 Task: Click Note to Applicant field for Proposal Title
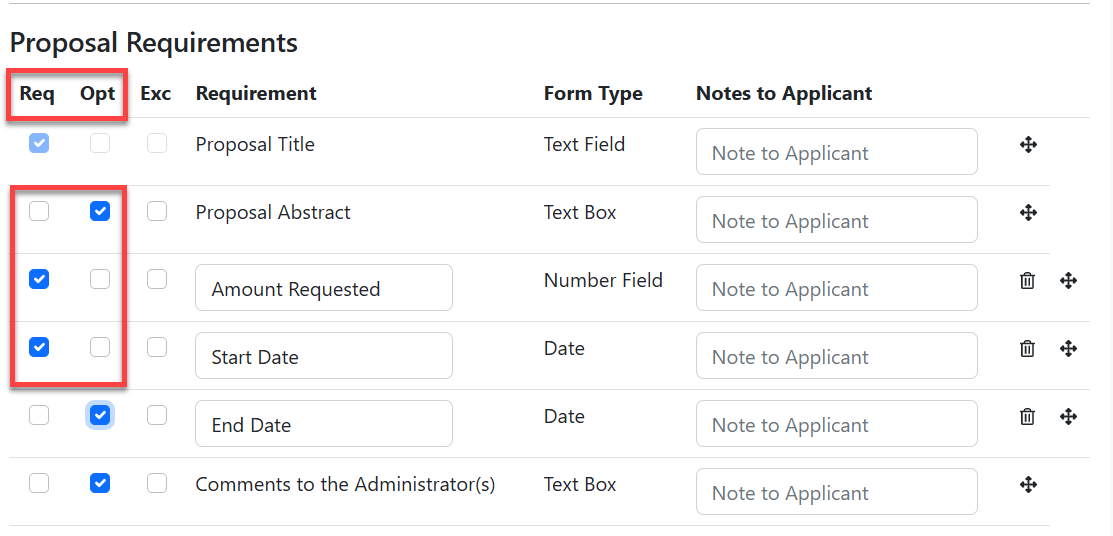click(x=836, y=152)
